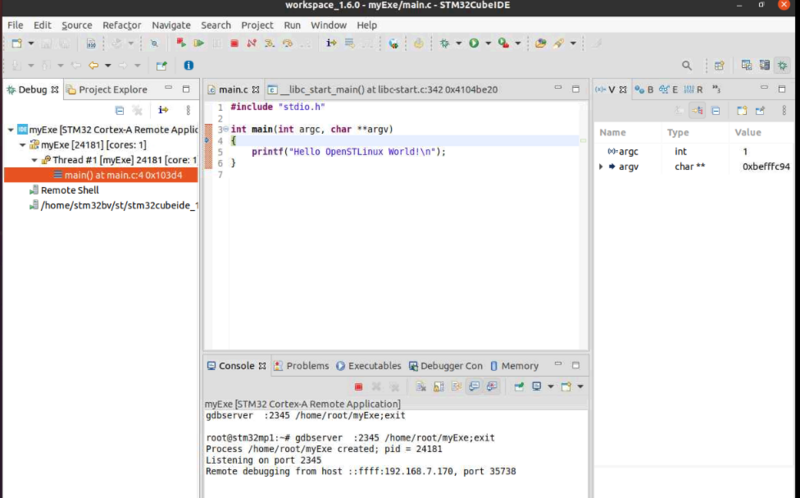The height and width of the screenshot is (498, 800).
Task: Click the globe Open Web Browser icon
Action: pyautogui.click(x=393, y=43)
